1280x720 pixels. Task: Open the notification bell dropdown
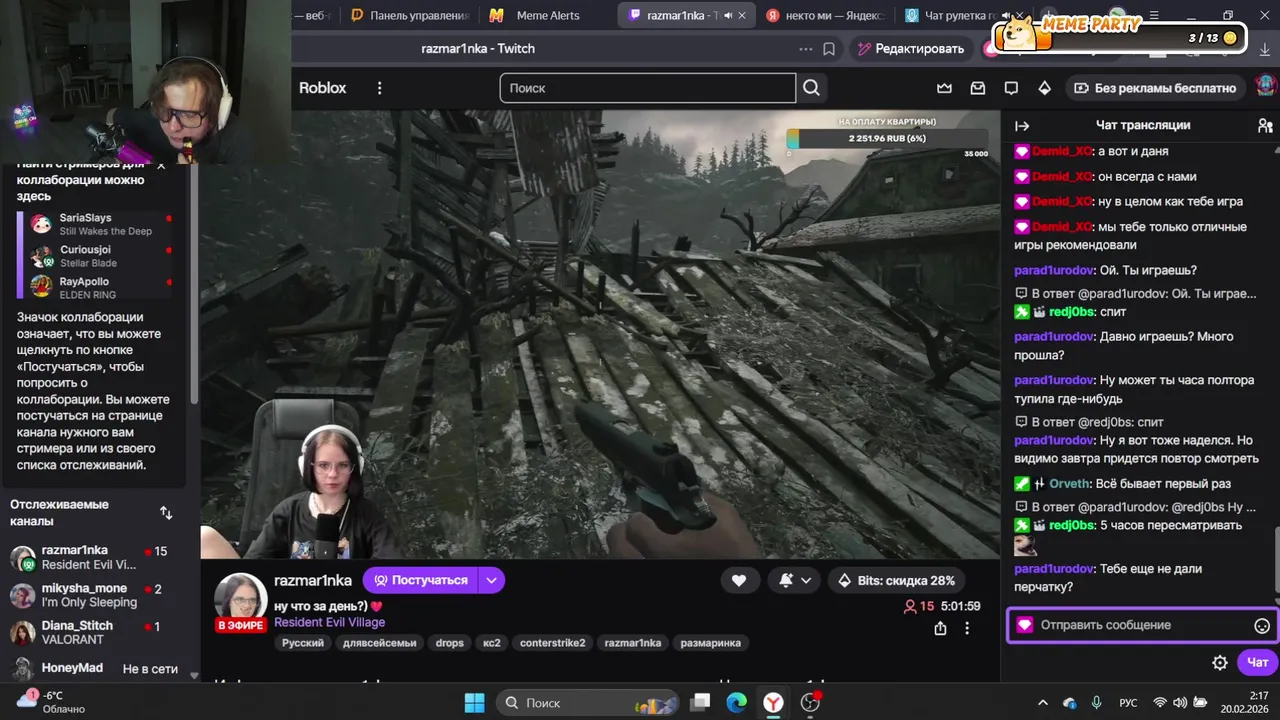tap(795, 580)
